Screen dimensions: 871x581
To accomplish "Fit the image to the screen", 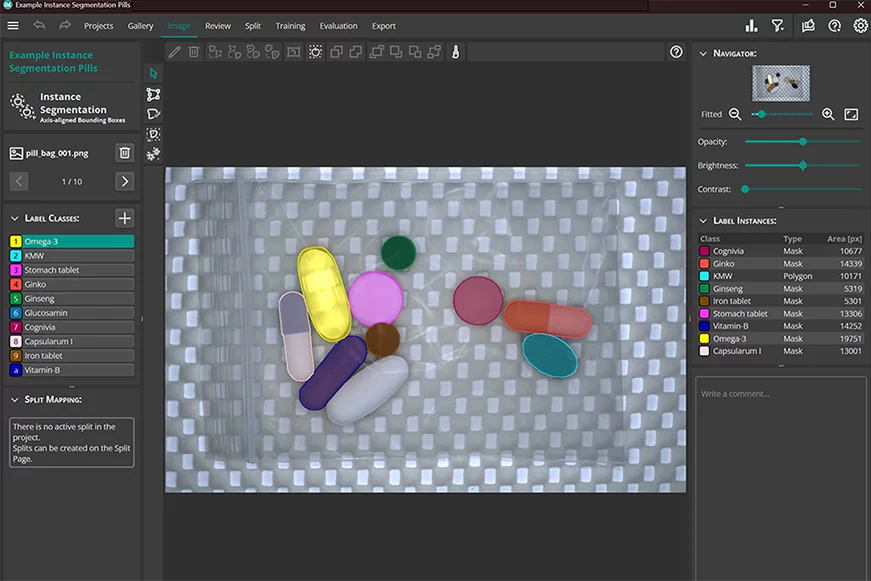I will pos(852,115).
